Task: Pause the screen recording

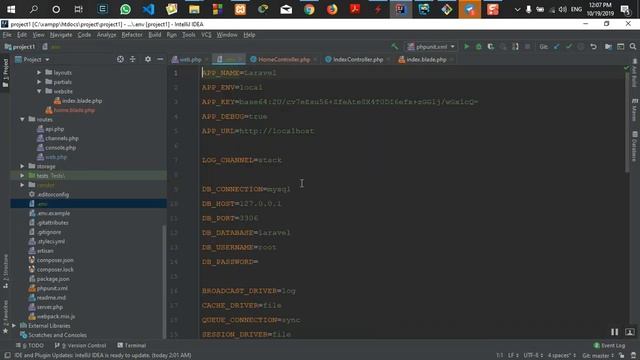Action: (614, 332)
